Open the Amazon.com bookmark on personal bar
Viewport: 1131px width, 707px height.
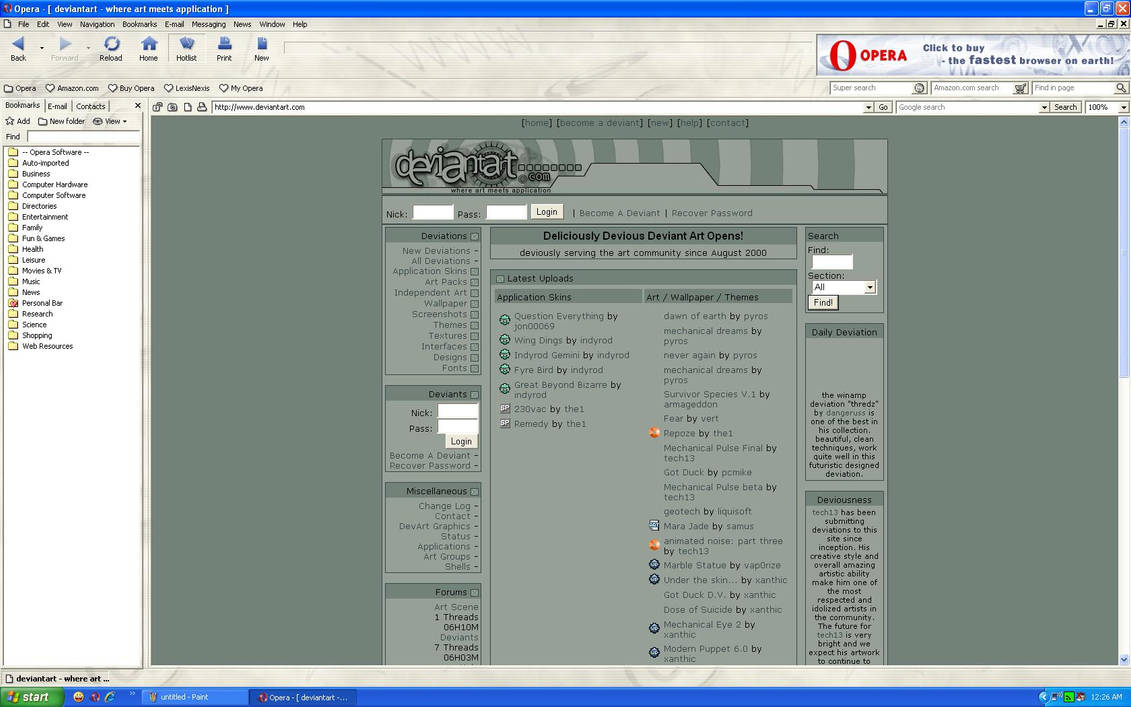tap(72, 88)
